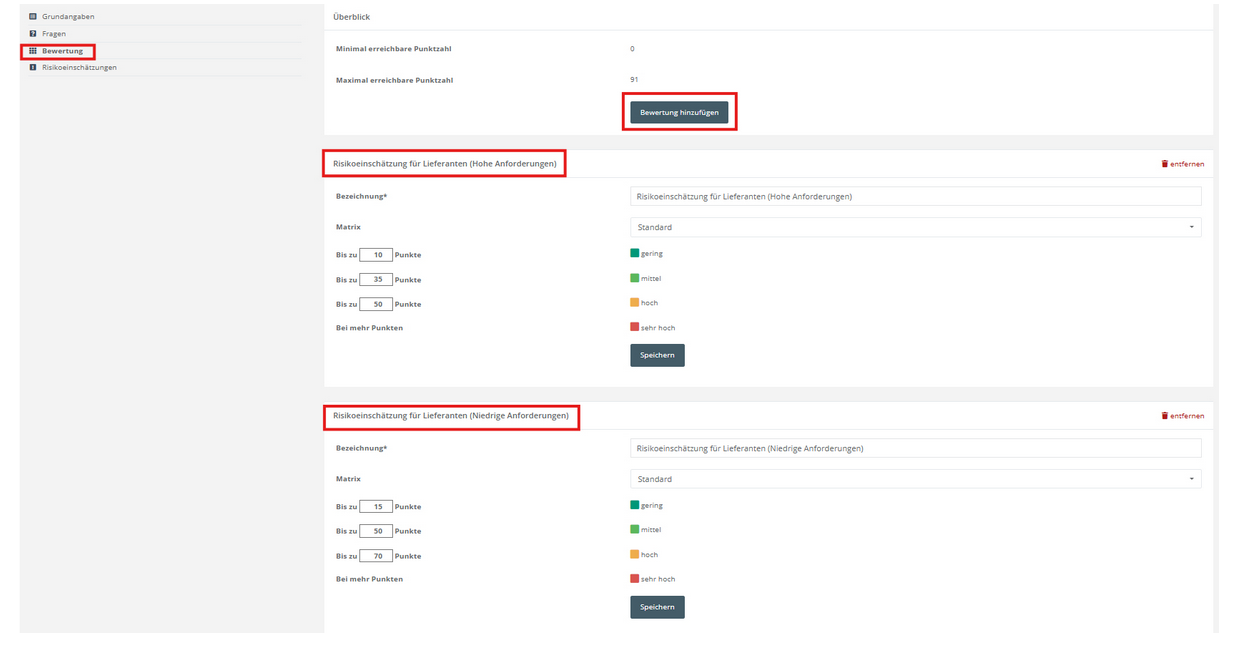The image size is (1249, 656).
Task: Click the red 'sehr hoch' swatch in first section
Action: point(634,327)
